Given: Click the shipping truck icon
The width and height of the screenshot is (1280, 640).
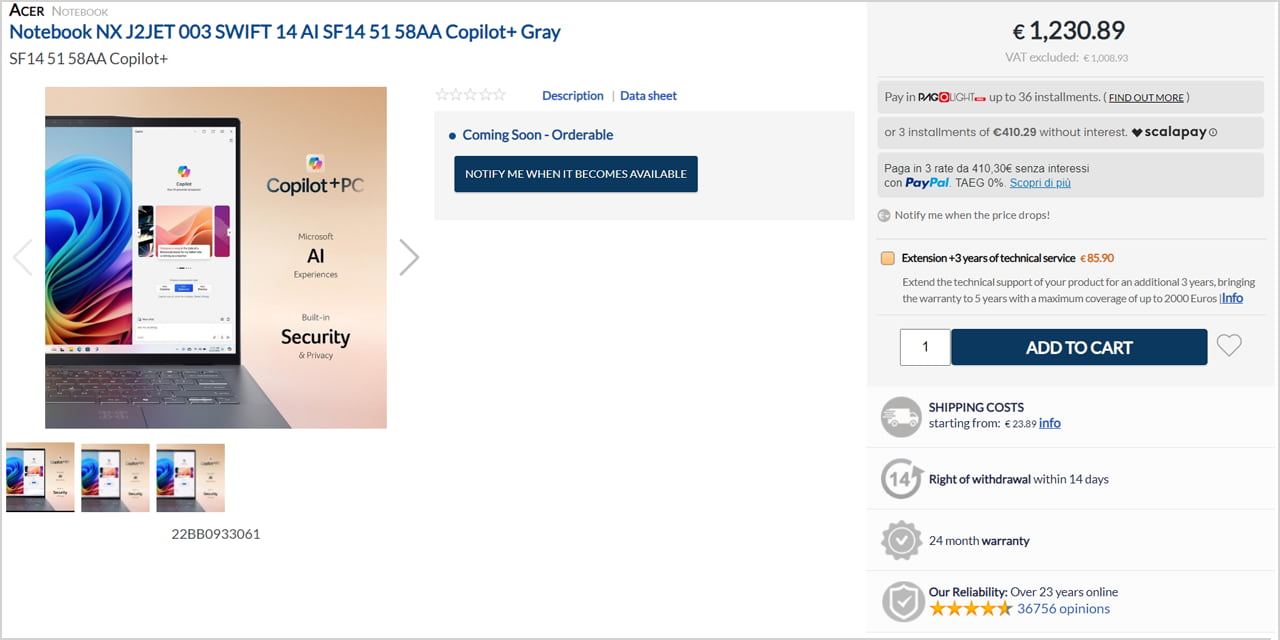Looking at the screenshot, I should point(901,417).
